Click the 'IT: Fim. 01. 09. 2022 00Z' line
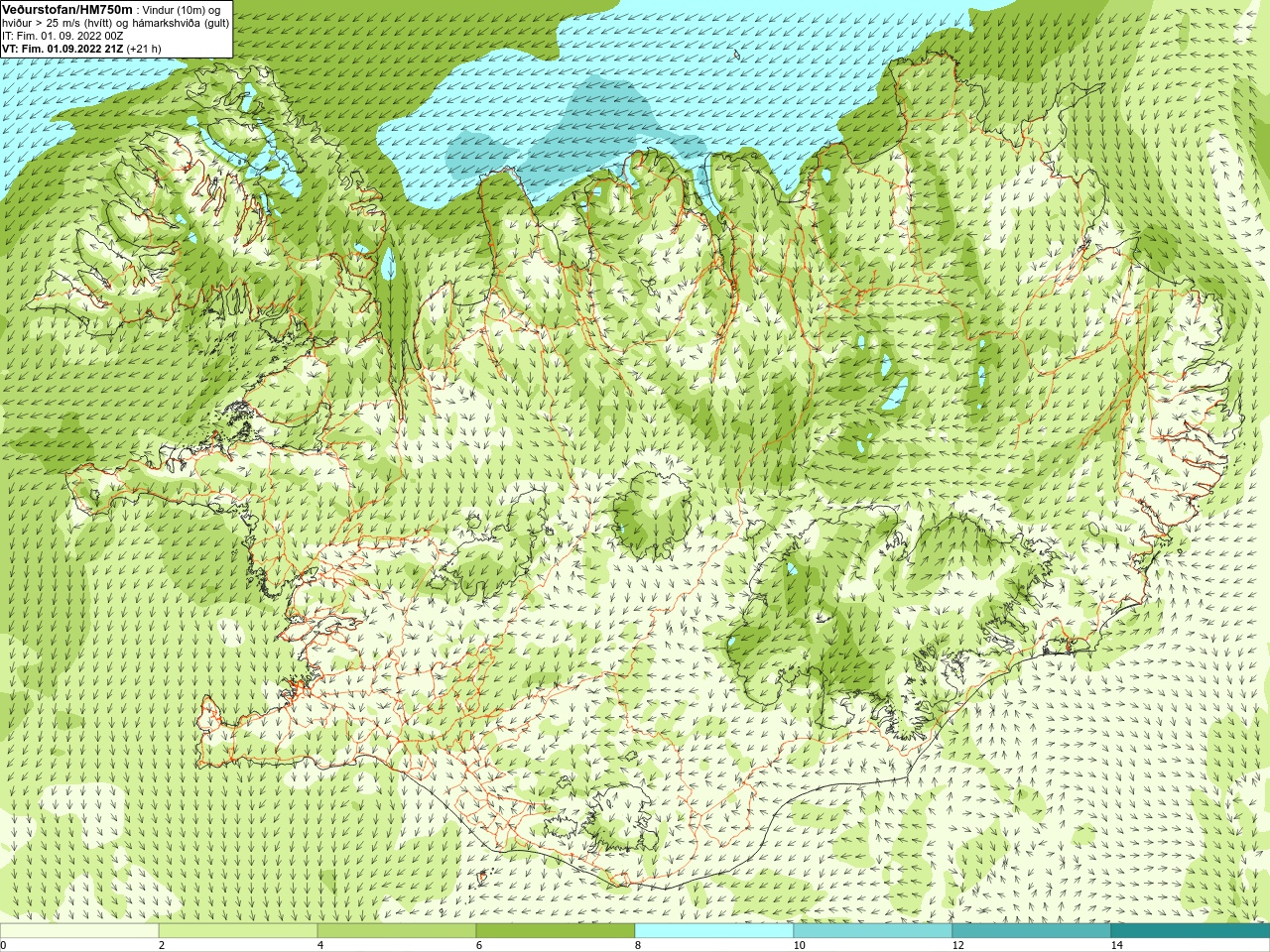Screen dimensions: 1270x952 (63, 36)
